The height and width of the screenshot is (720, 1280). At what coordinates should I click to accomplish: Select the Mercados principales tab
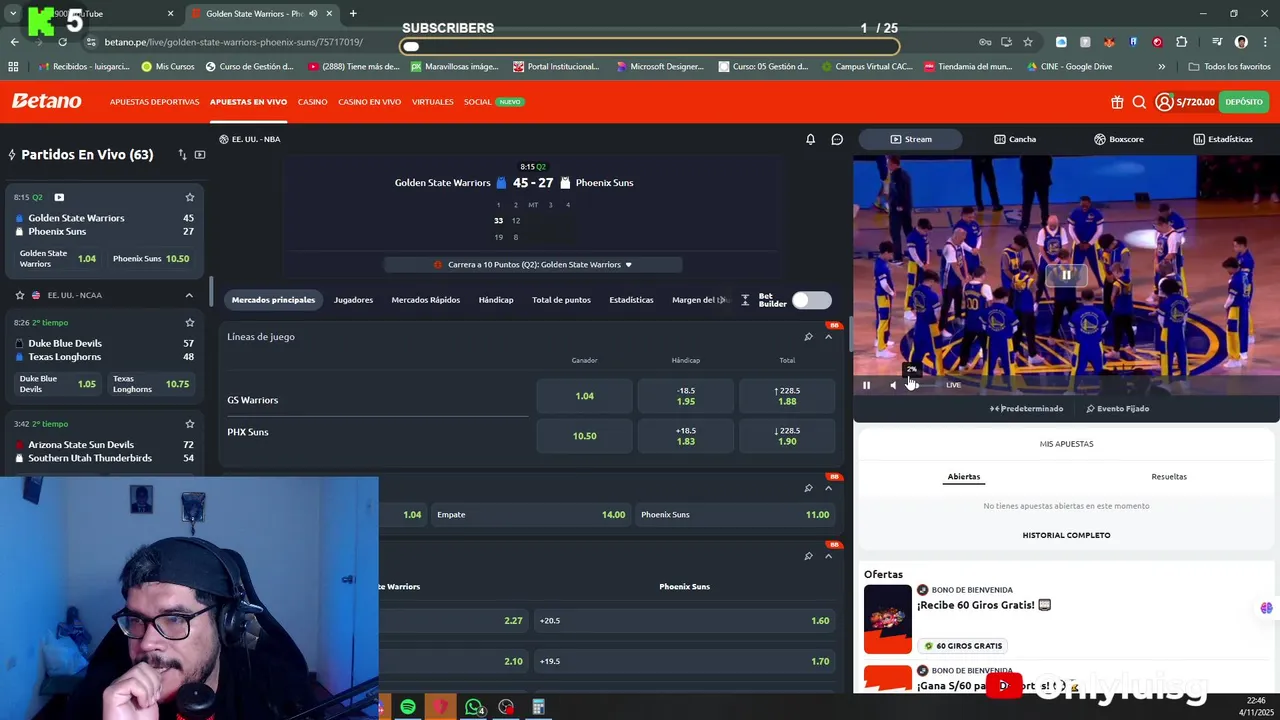[273, 300]
